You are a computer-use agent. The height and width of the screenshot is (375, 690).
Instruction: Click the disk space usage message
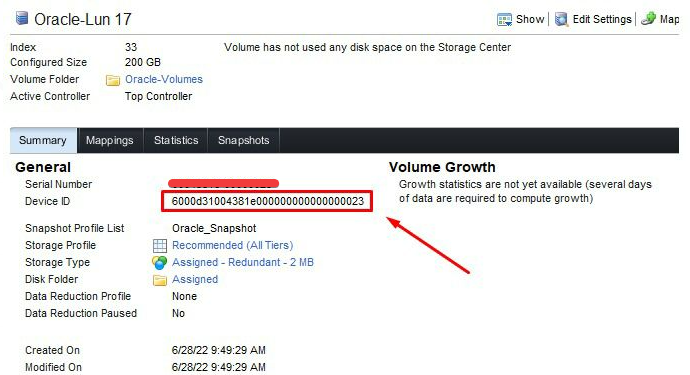[367, 47]
